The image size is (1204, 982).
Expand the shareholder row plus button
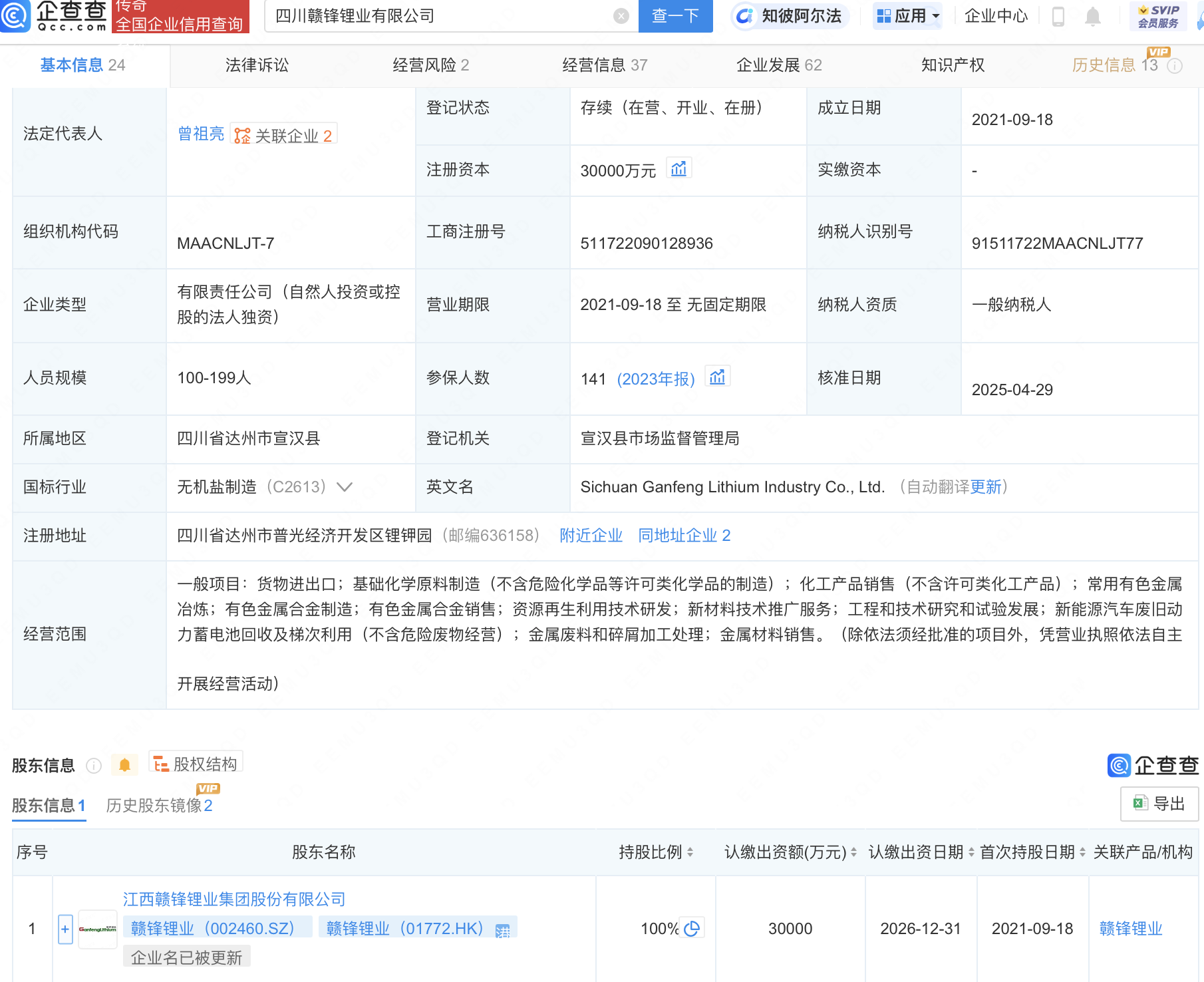[65, 929]
